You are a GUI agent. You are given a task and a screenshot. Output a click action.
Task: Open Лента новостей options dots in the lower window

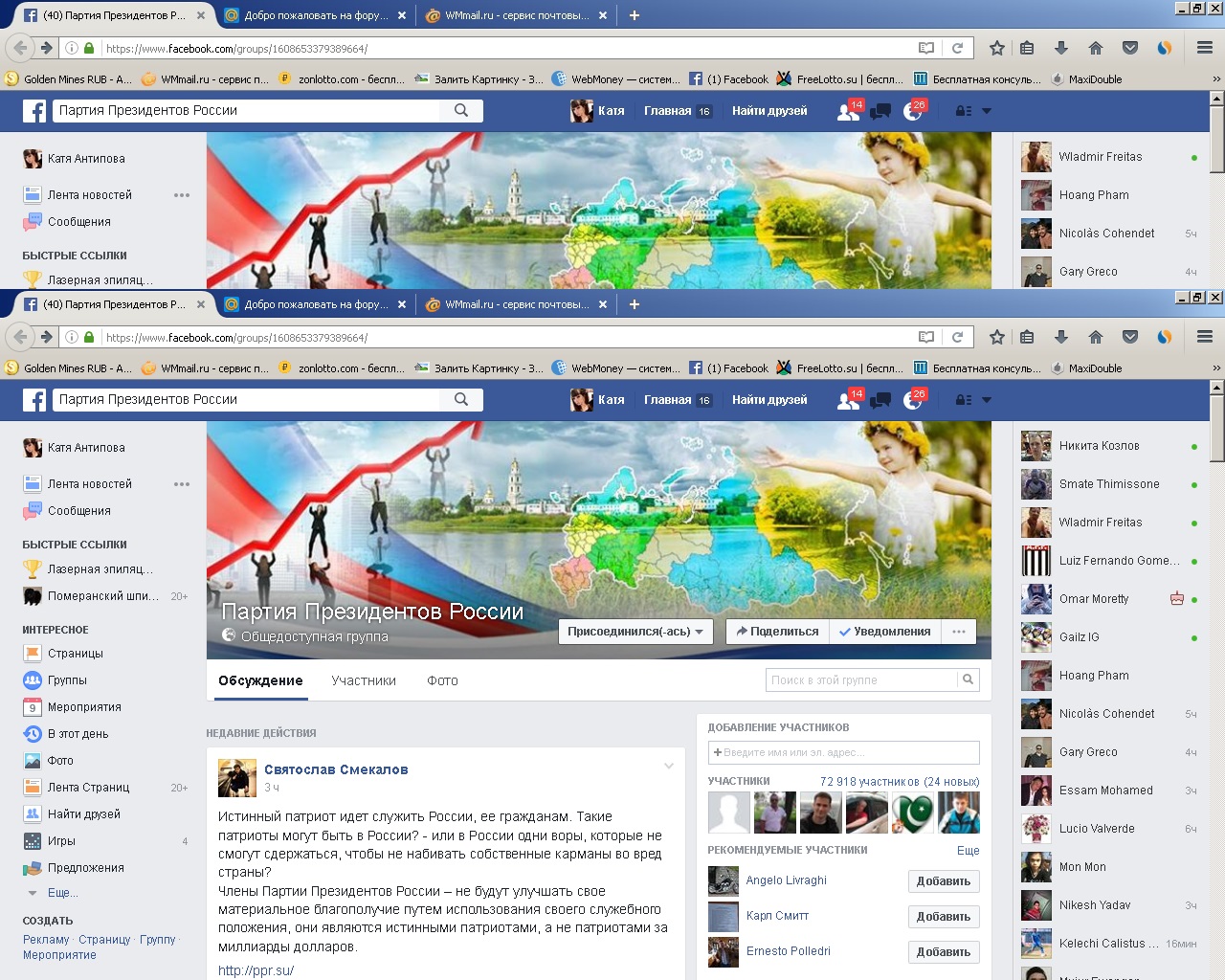tap(182, 484)
